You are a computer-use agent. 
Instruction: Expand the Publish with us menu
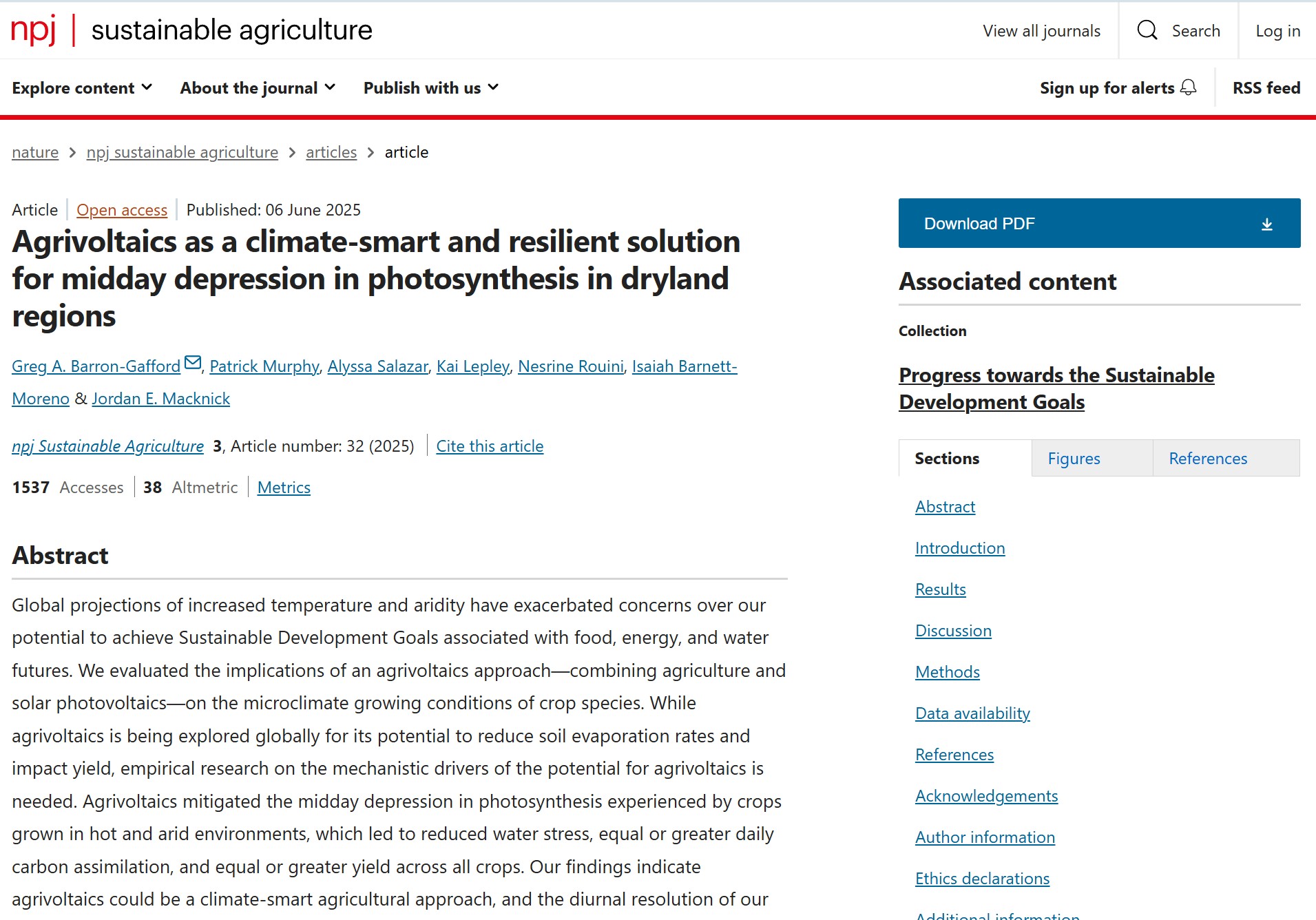430,87
